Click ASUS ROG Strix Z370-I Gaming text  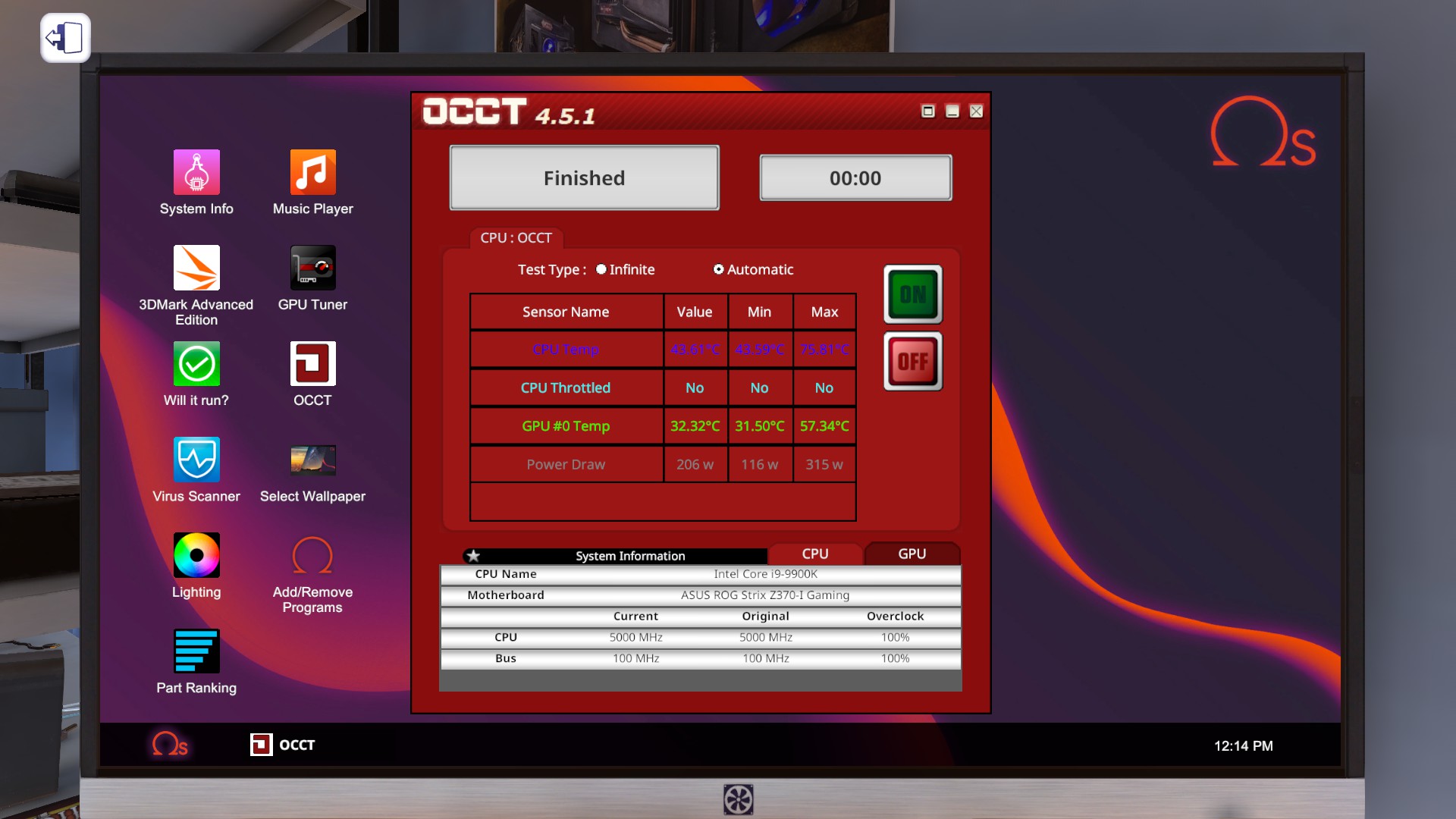[x=765, y=595]
